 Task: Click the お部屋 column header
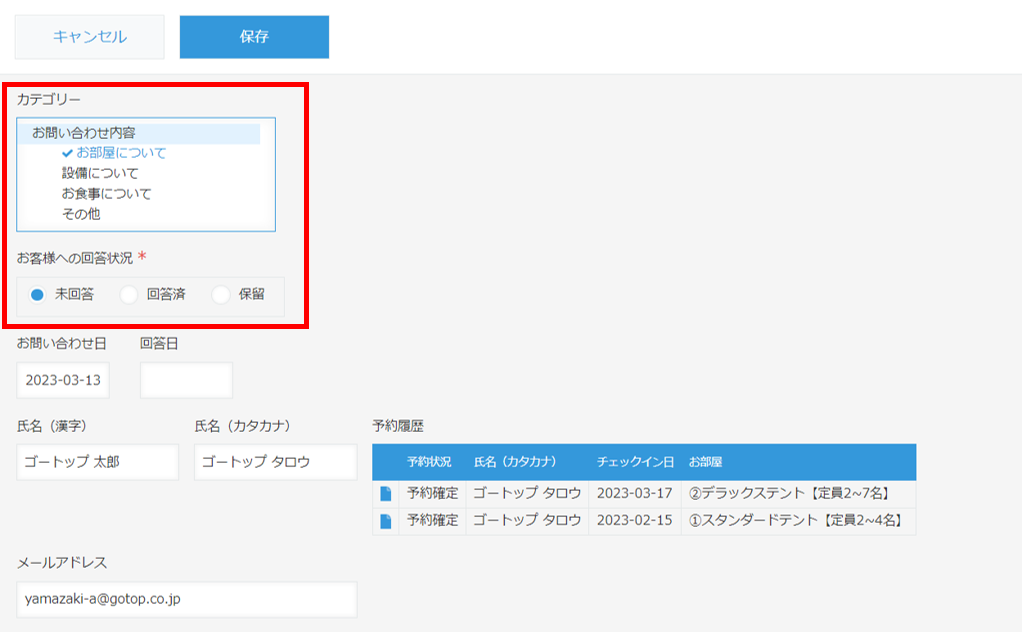pyautogui.click(x=705, y=462)
